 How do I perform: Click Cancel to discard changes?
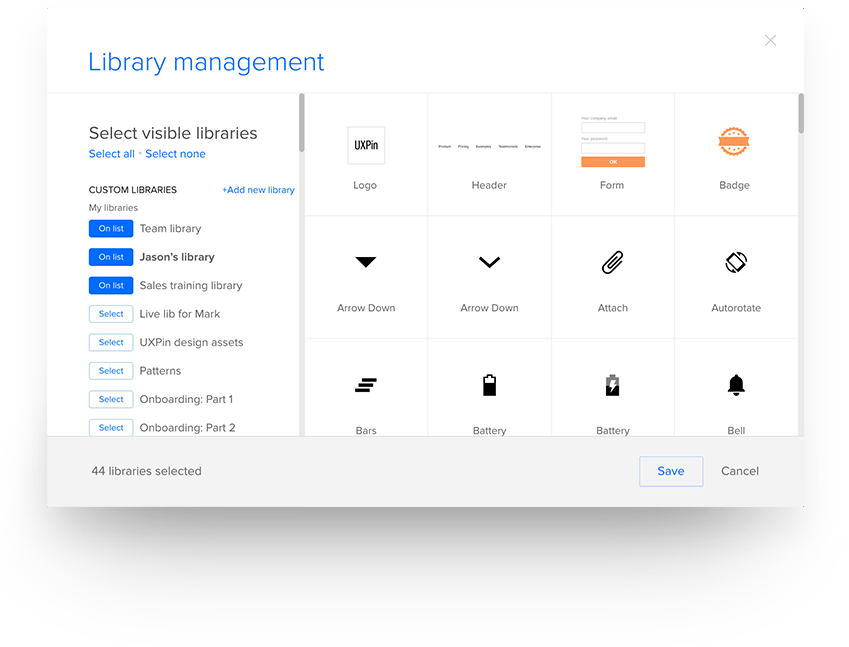pos(740,471)
